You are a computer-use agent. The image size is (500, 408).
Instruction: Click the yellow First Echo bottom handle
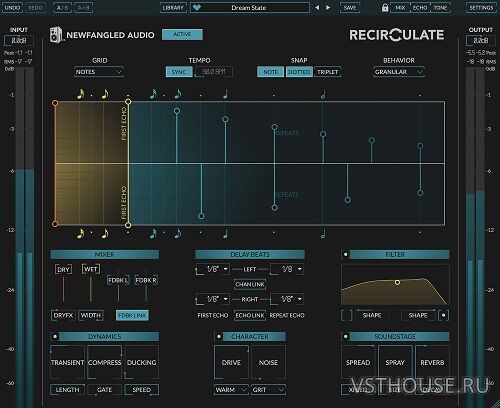coord(128,225)
